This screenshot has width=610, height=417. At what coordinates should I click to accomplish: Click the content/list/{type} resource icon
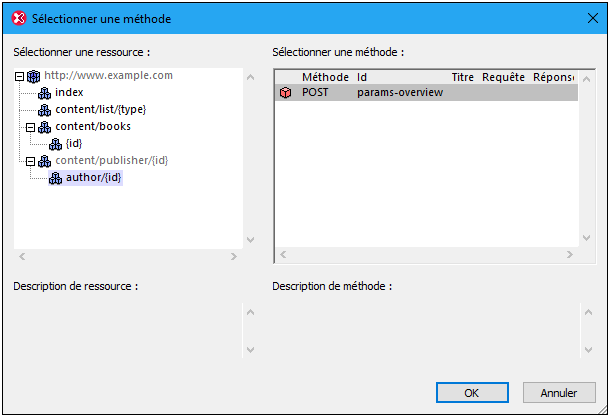44,109
